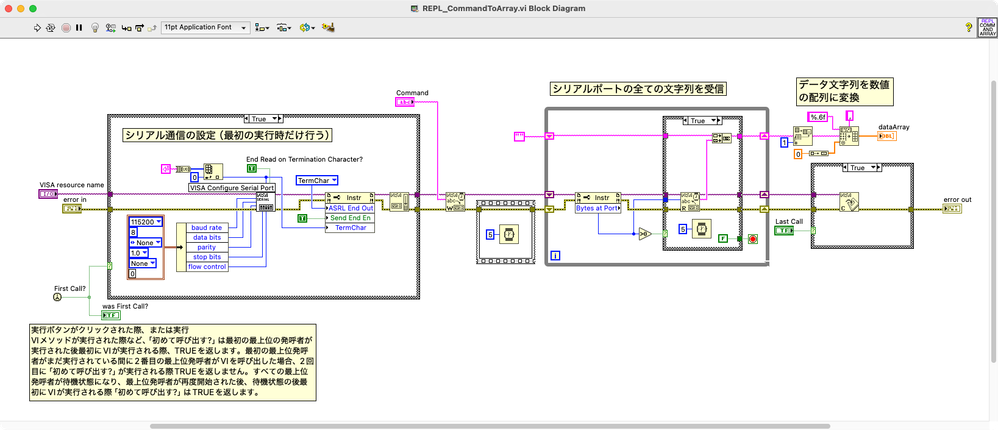Toggle the True constant wired to Send End En
The image size is (998, 430).
303,218
